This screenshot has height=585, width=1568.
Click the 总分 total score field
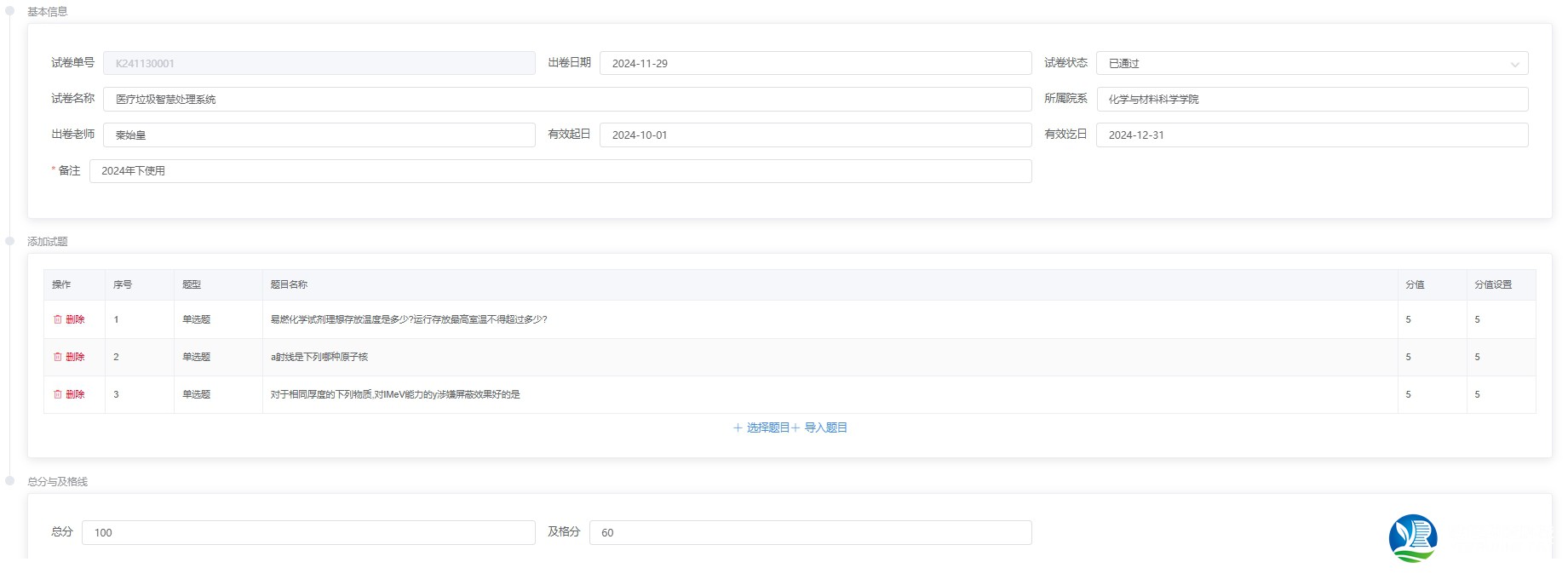tap(307, 532)
